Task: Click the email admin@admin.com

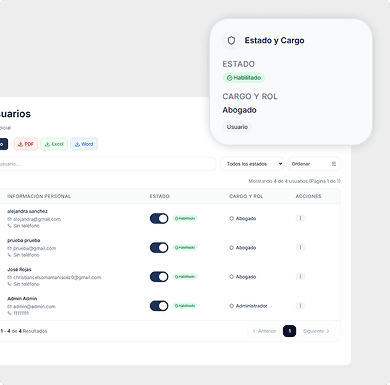Action: [34, 307]
